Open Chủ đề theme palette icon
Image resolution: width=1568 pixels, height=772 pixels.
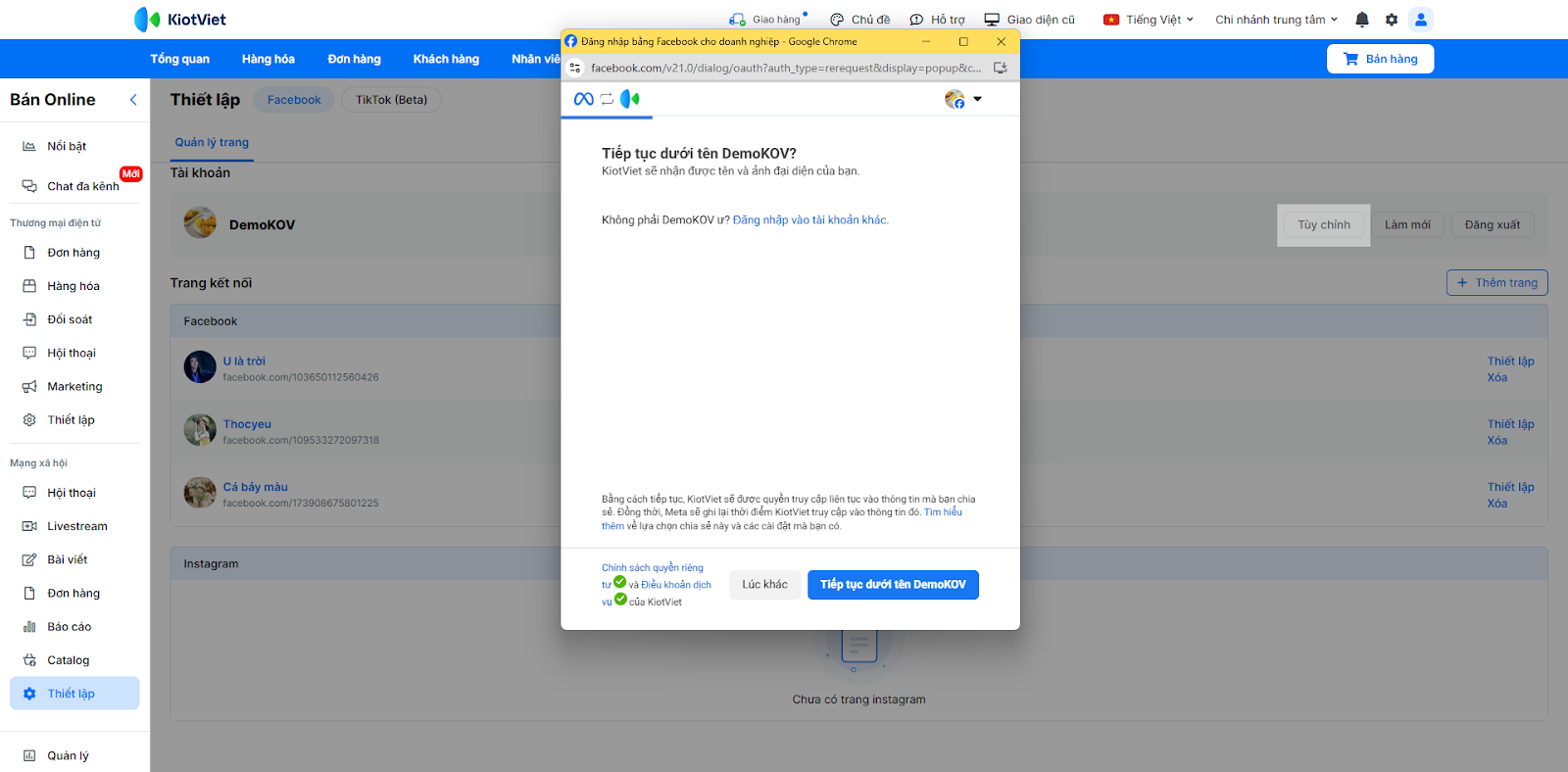(837, 20)
